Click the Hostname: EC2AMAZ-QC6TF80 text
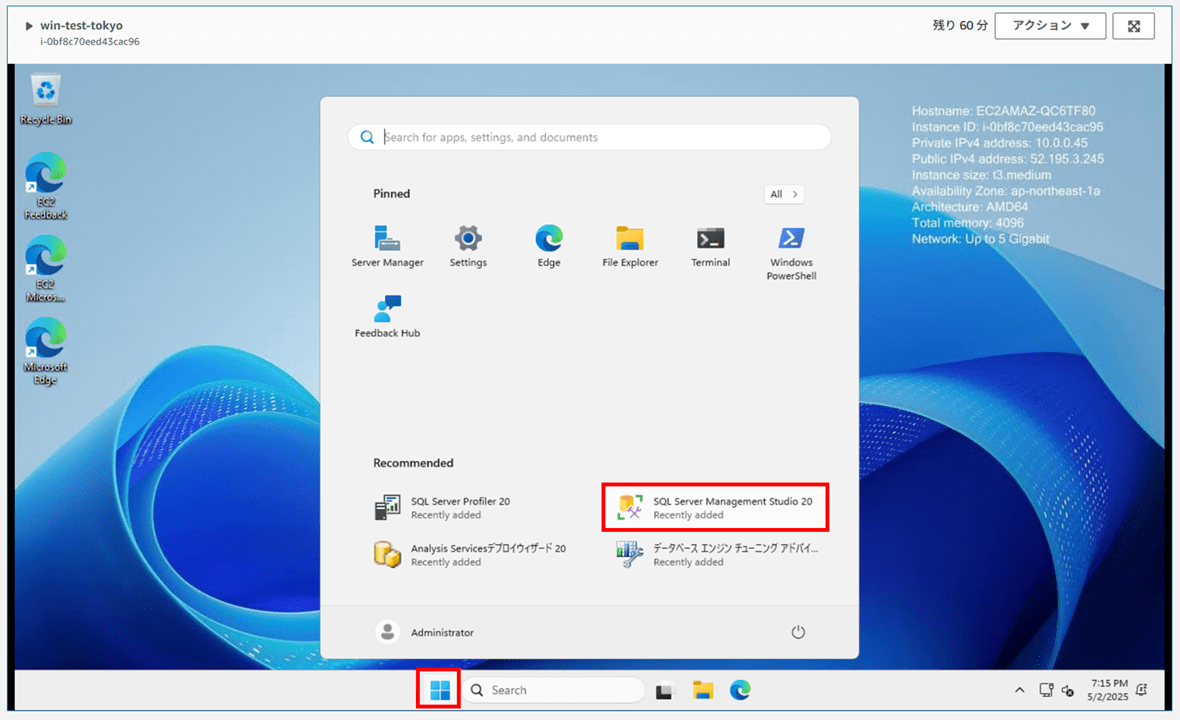Viewport: 1180px width, 720px height. (1003, 111)
